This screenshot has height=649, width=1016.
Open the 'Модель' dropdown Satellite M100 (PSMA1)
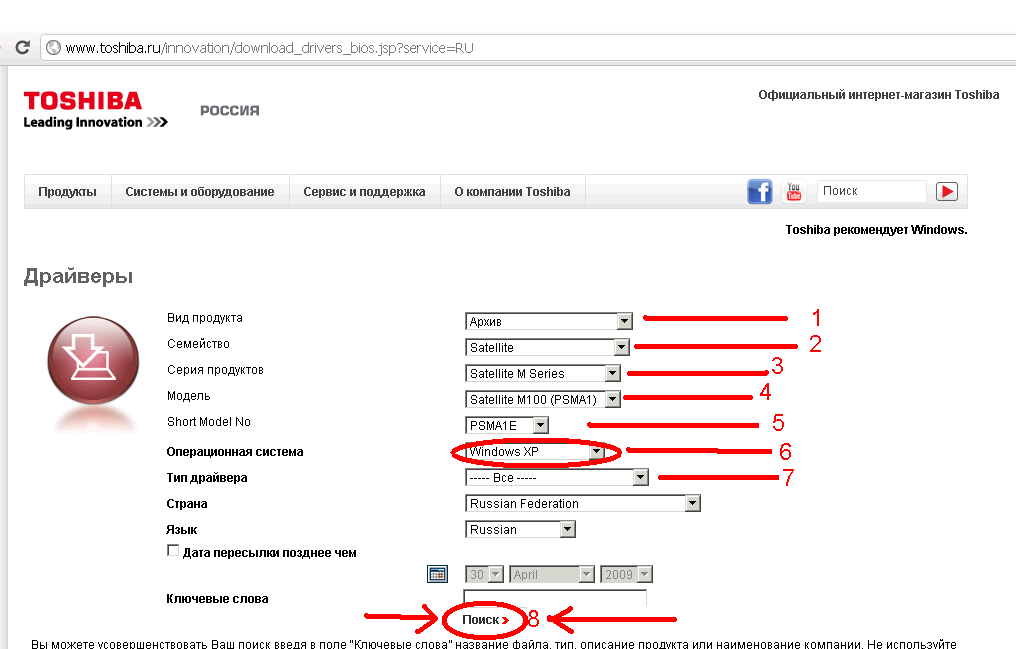coord(543,399)
